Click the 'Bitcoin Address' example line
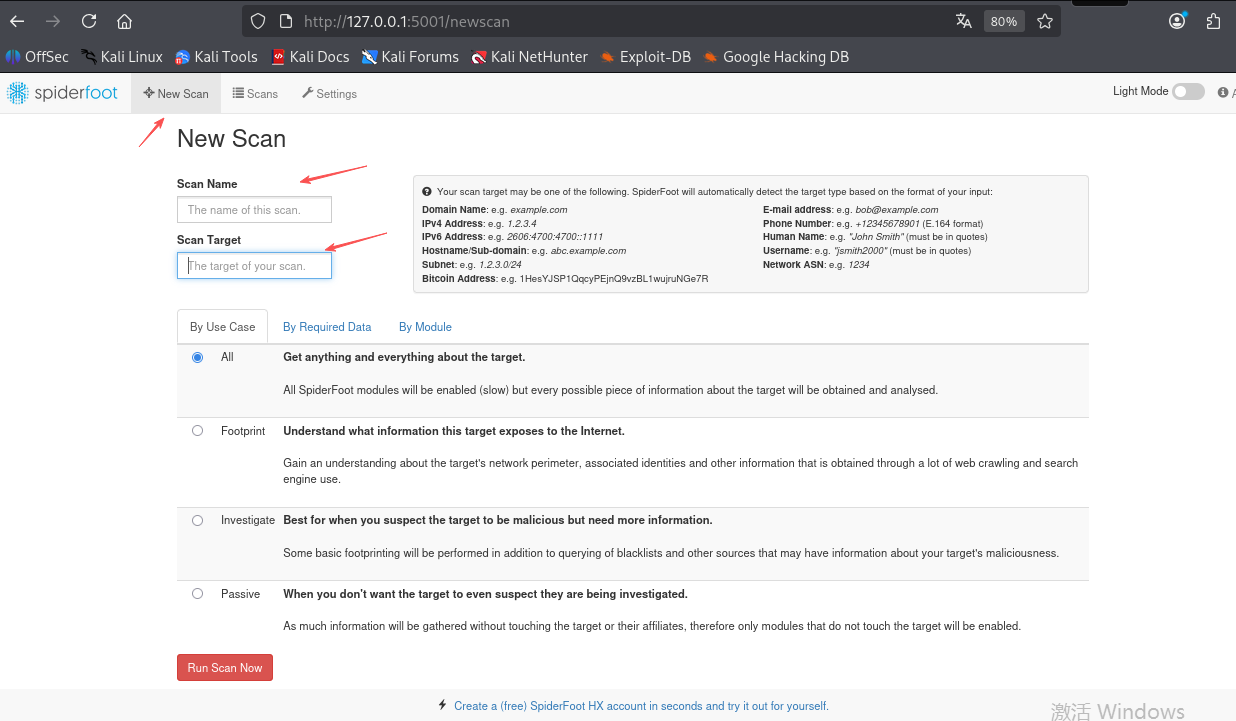1236x721 pixels. click(565, 278)
